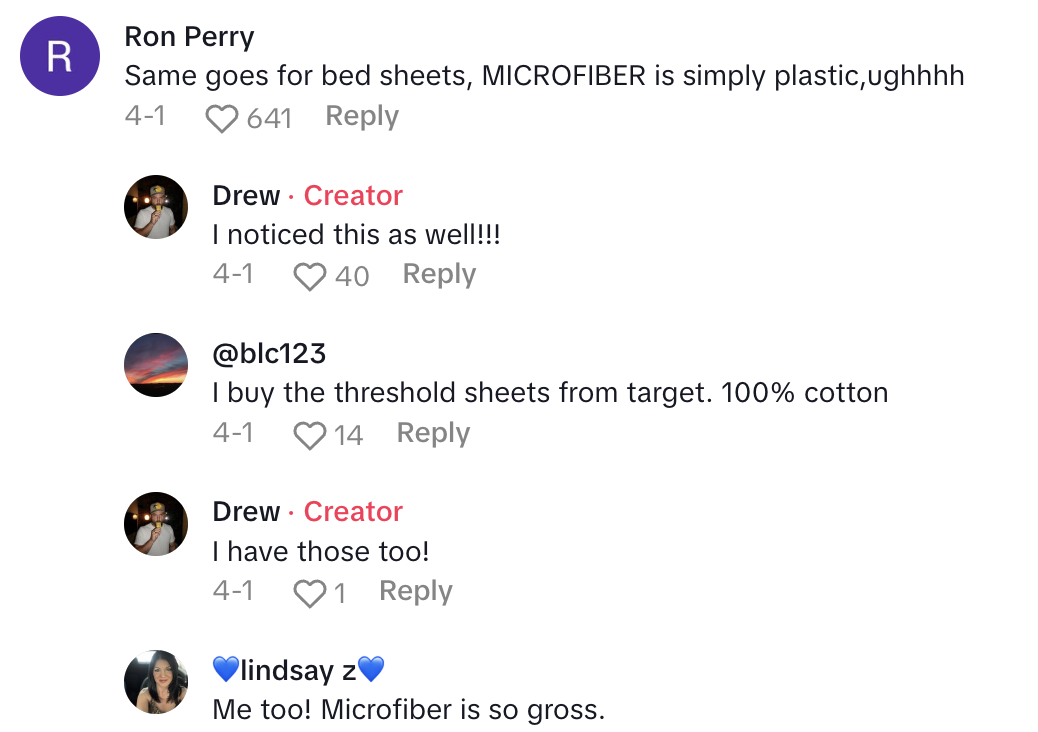Select the @blc123 username
The image size is (1038, 732).
tap(269, 353)
